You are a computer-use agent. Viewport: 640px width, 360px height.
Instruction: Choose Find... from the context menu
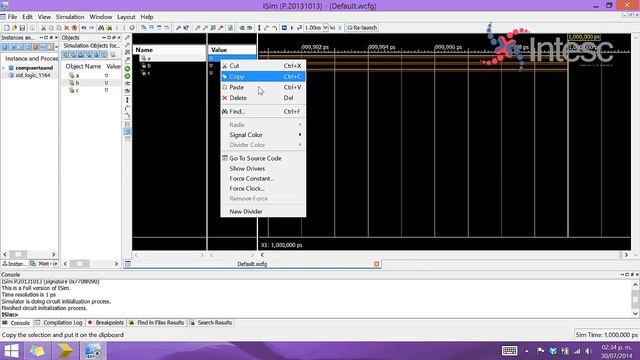tap(263, 111)
